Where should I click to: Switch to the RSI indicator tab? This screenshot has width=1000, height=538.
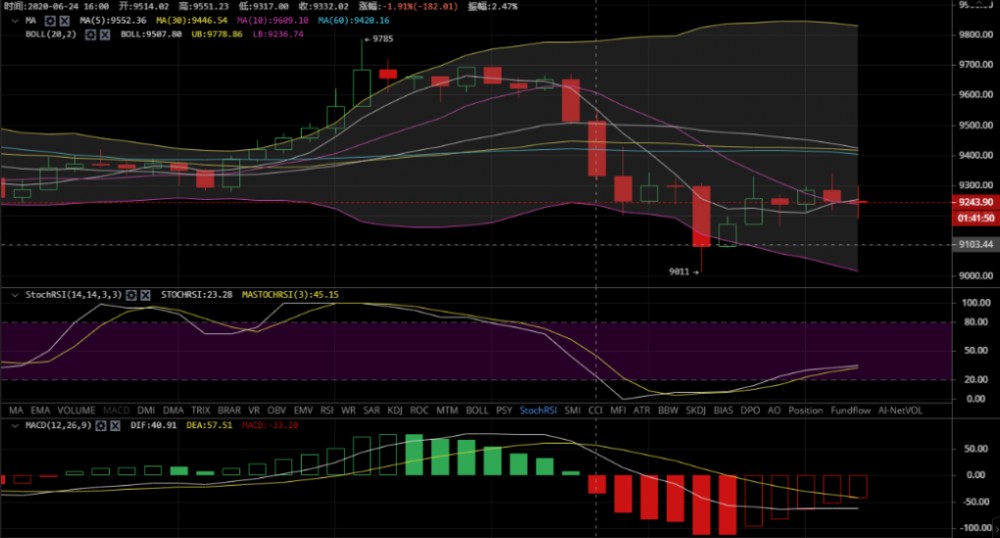(326, 410)
